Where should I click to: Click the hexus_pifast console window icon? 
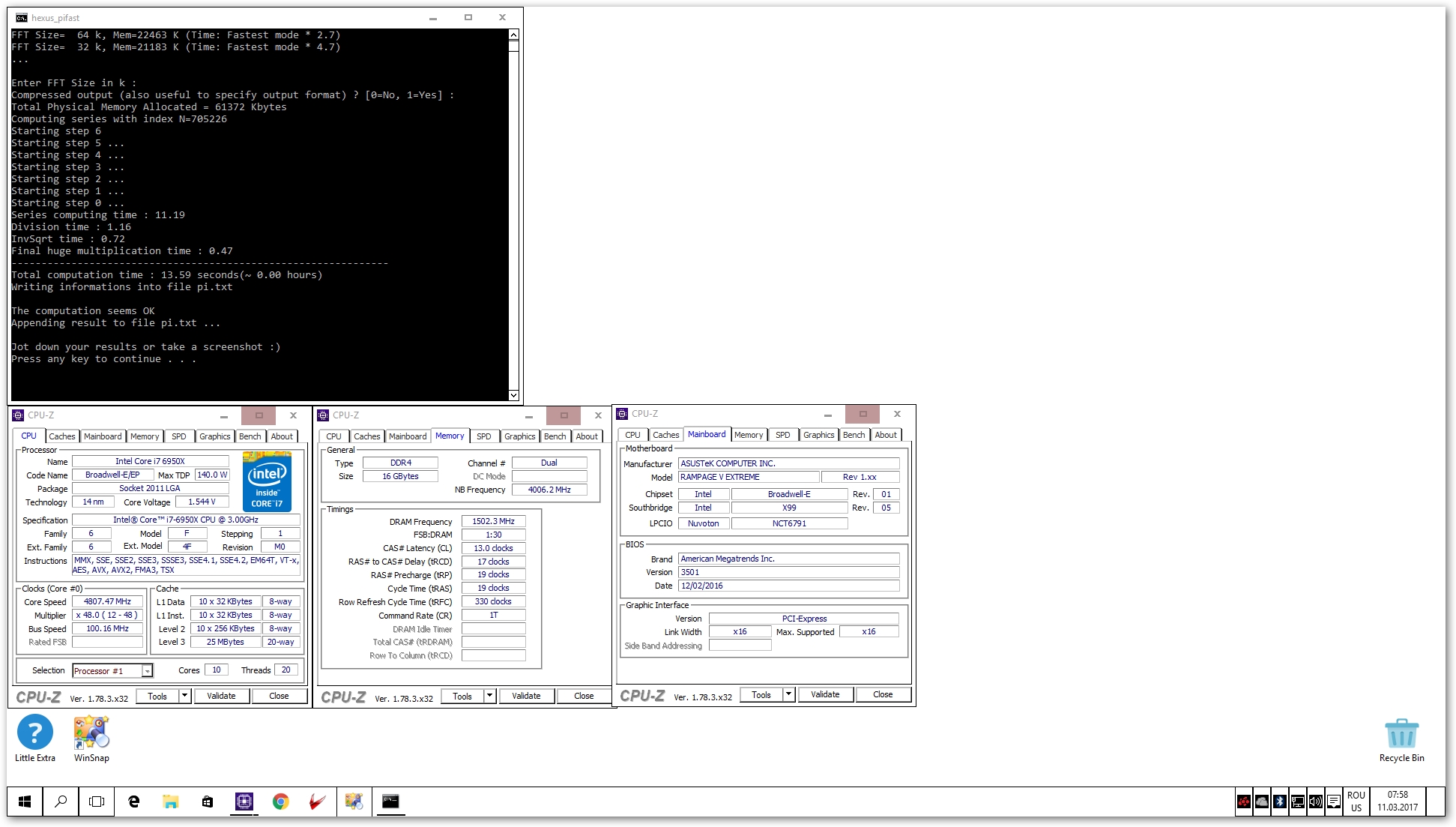click(21, 18)
